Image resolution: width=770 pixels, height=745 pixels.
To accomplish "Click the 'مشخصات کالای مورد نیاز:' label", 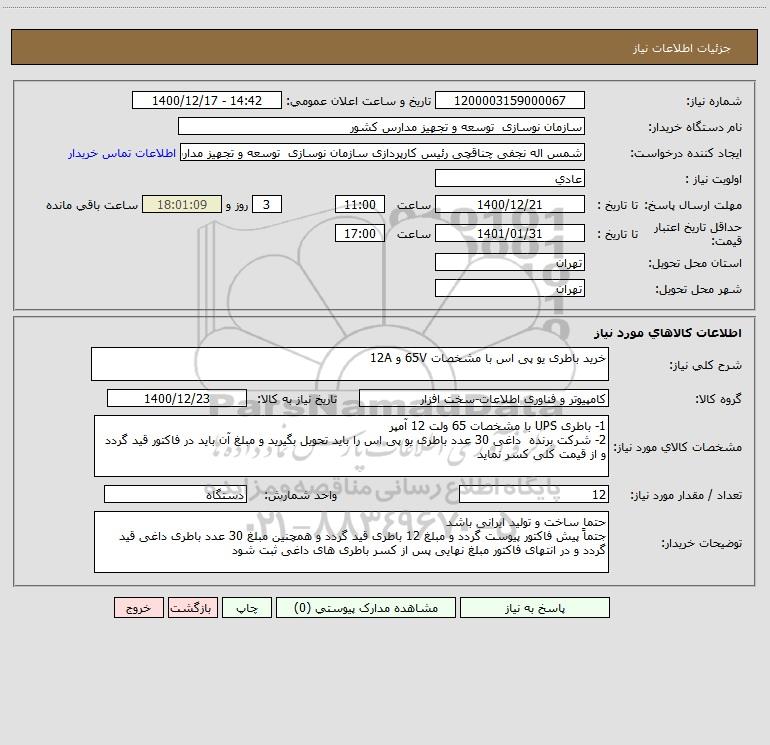I will coord(678,447).
